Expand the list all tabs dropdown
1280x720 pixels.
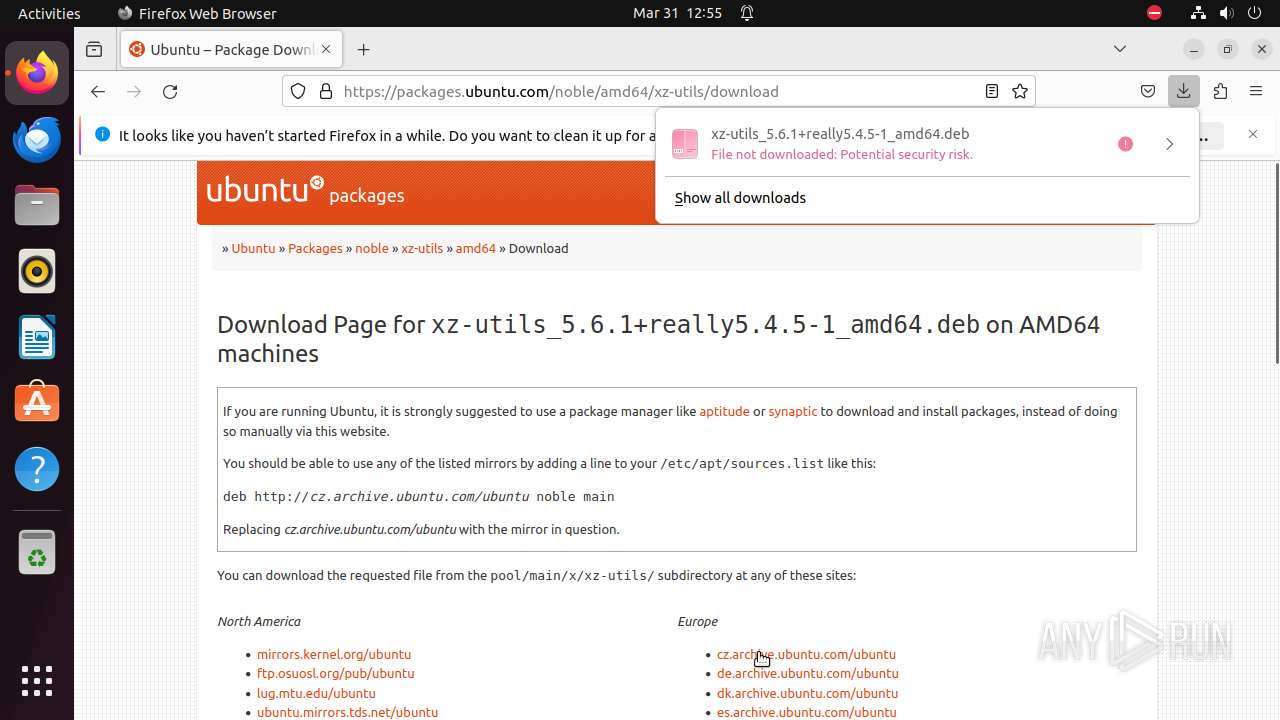(1120, 49)
